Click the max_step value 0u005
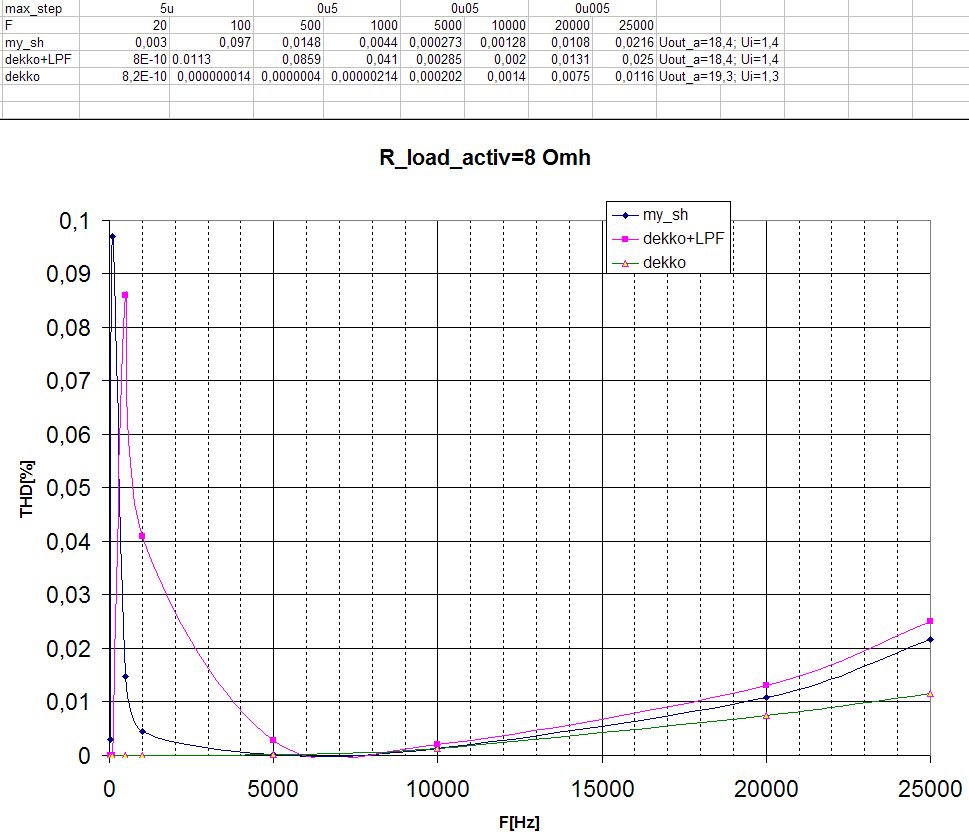Screen dimensions: 969x837 tap(592, 9)
